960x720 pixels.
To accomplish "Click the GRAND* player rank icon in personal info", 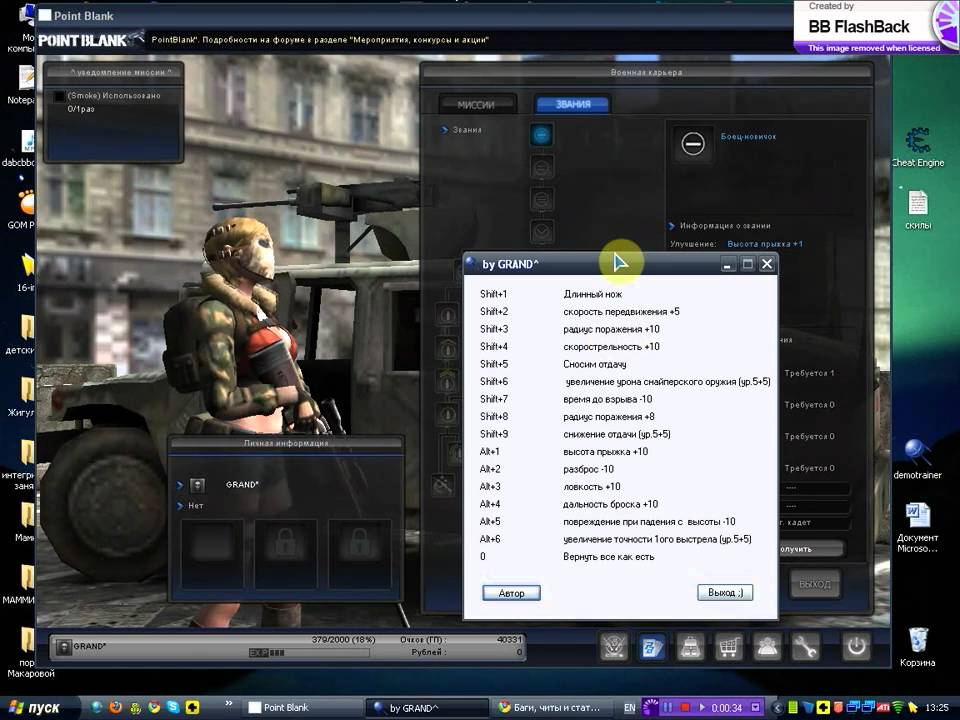I will 197,485.
